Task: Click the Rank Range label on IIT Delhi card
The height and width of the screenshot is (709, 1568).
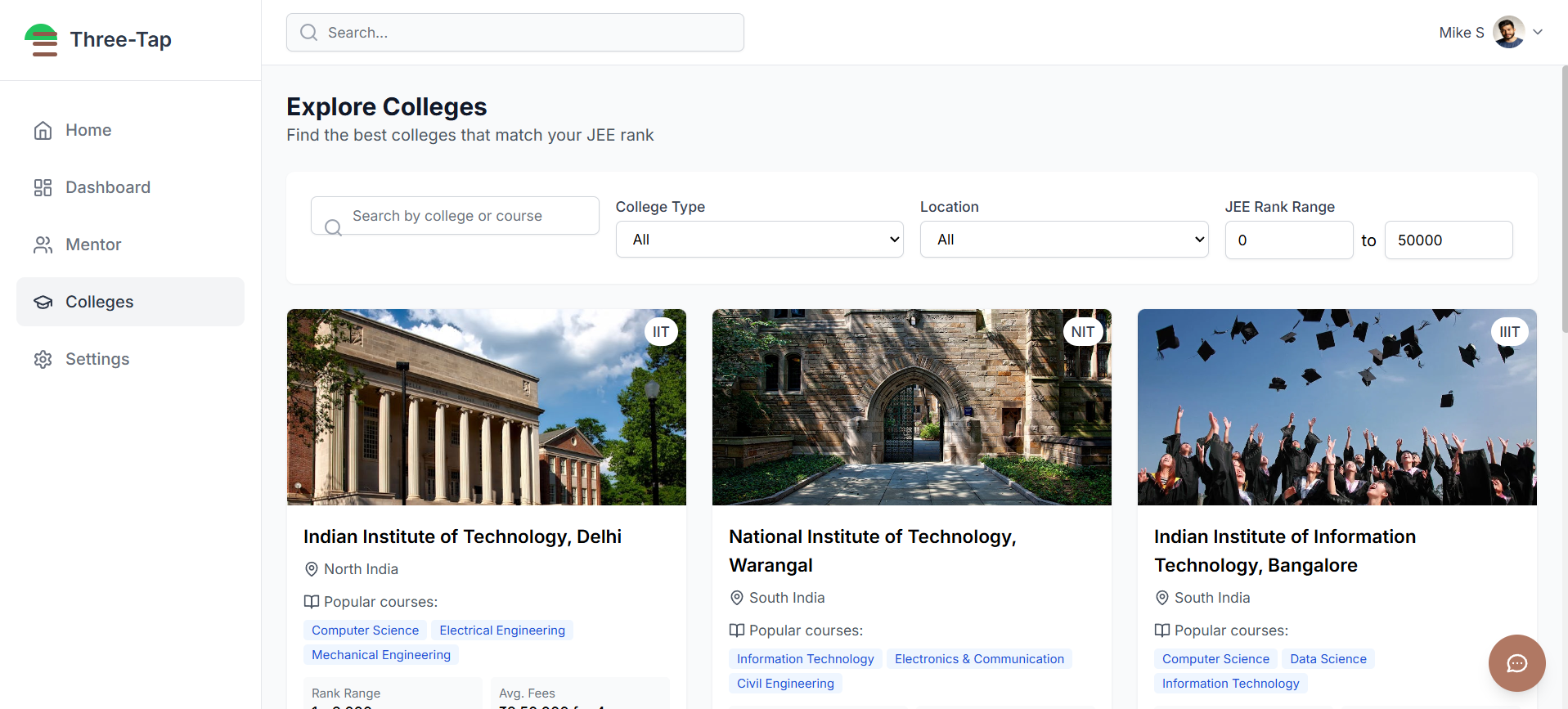Action: [x=346, y=693]
